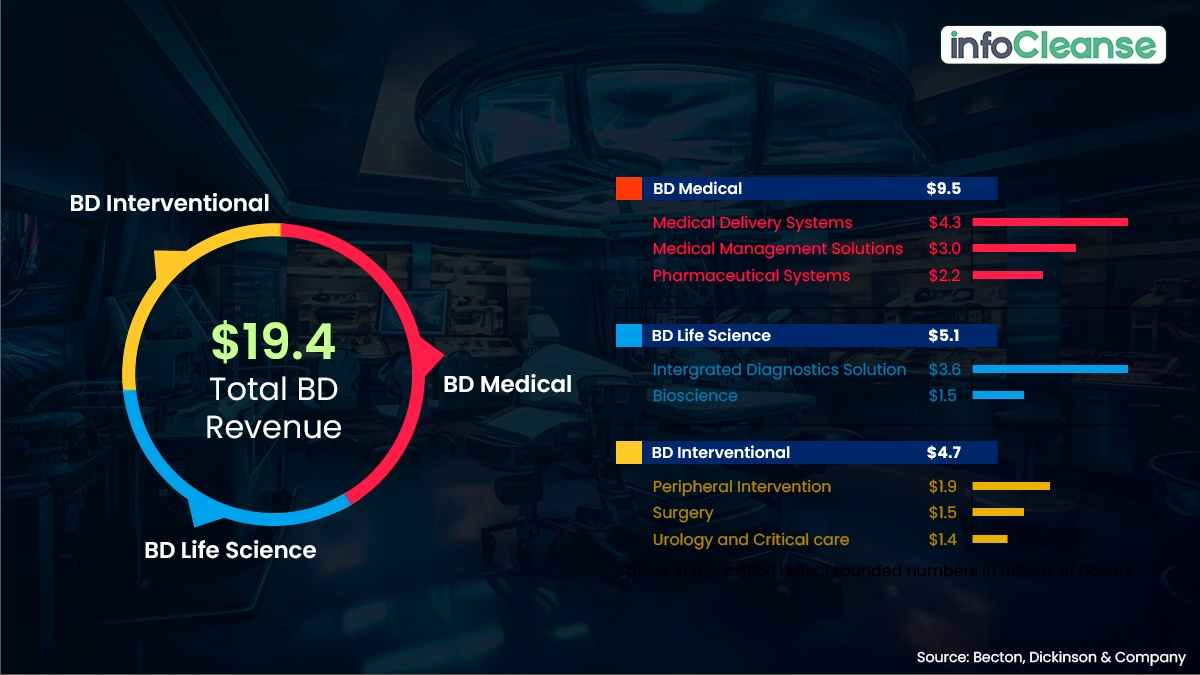The height and width of the screenshot is (675, 1200).
Task: Click the $19.4 total revenue figure
Action: click(x=273, y=343)
